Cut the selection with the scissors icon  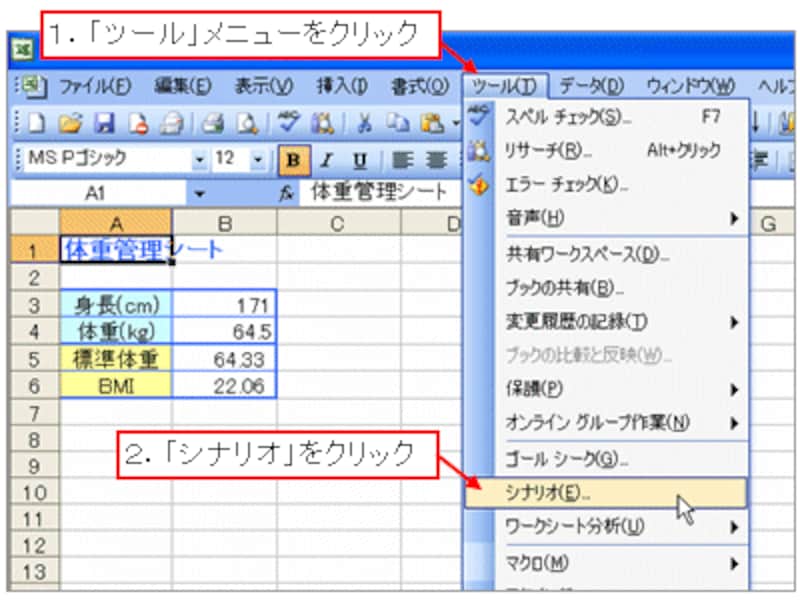point(364,123)
